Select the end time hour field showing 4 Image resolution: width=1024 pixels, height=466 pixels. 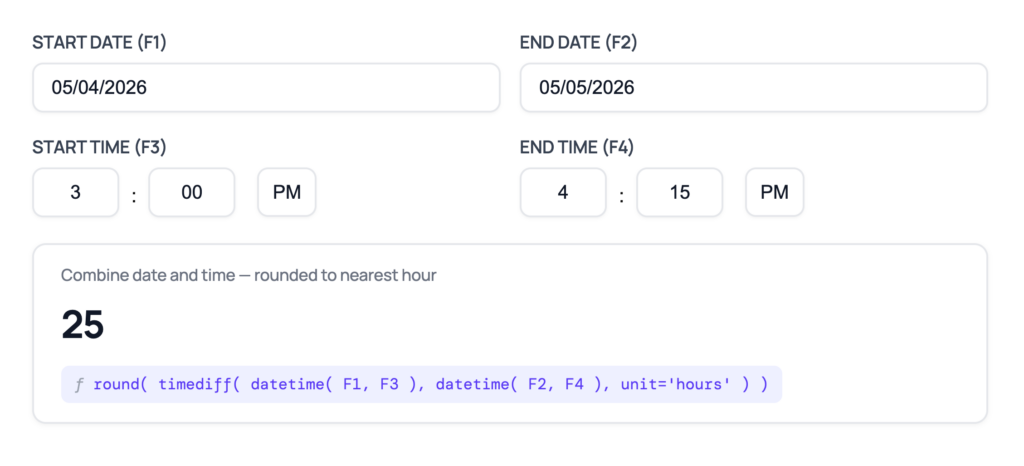[x=563, y=193]
